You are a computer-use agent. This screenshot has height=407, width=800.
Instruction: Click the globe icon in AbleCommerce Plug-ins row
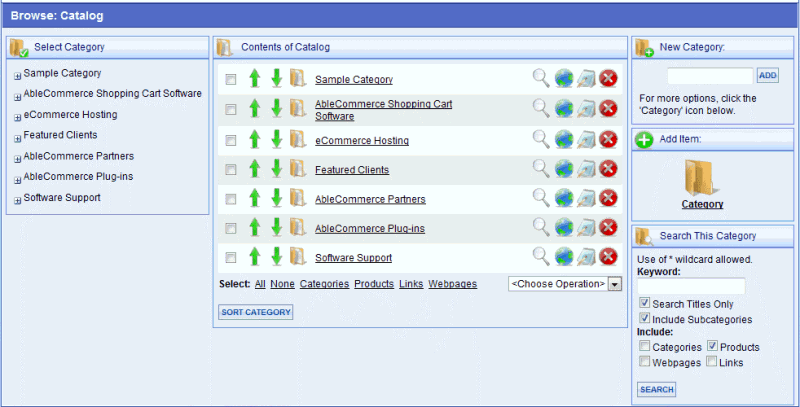click(564, 227)
